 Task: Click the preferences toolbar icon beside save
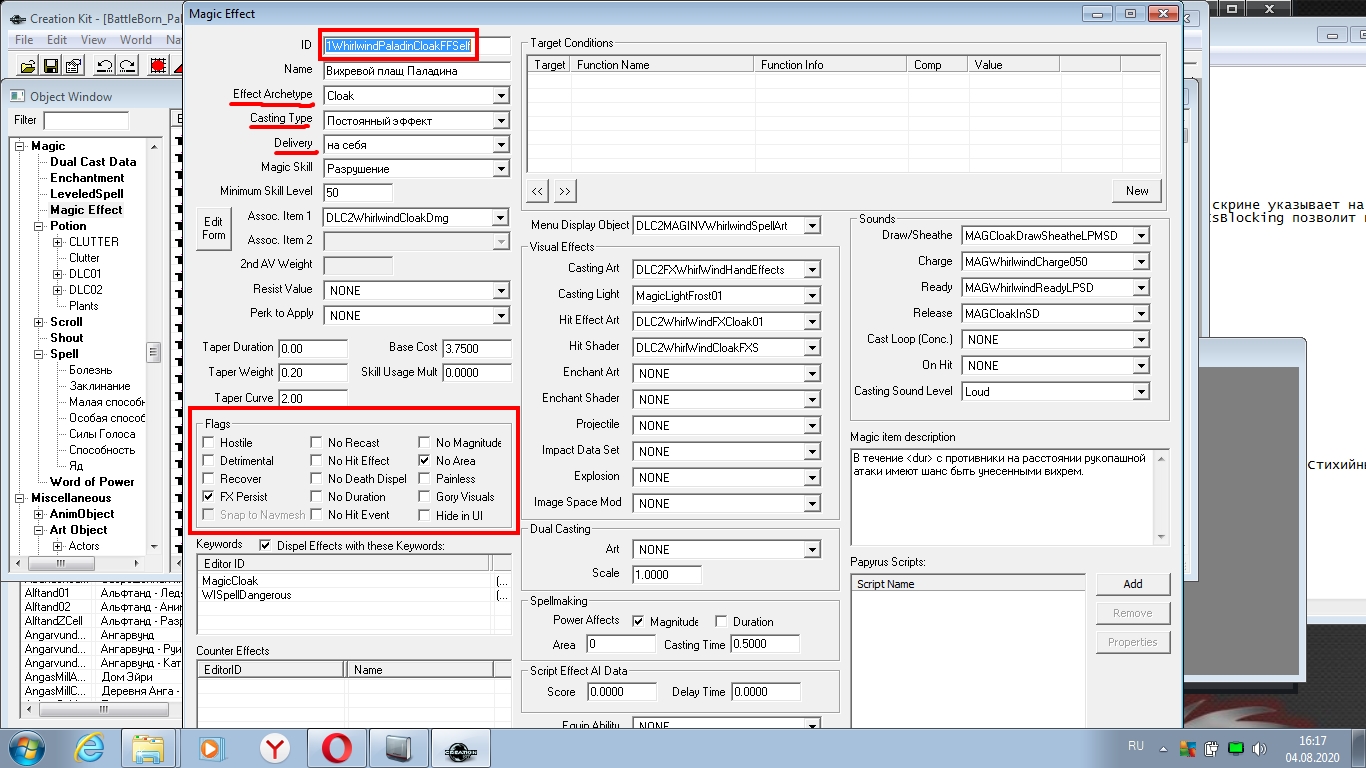click(73, 66)
